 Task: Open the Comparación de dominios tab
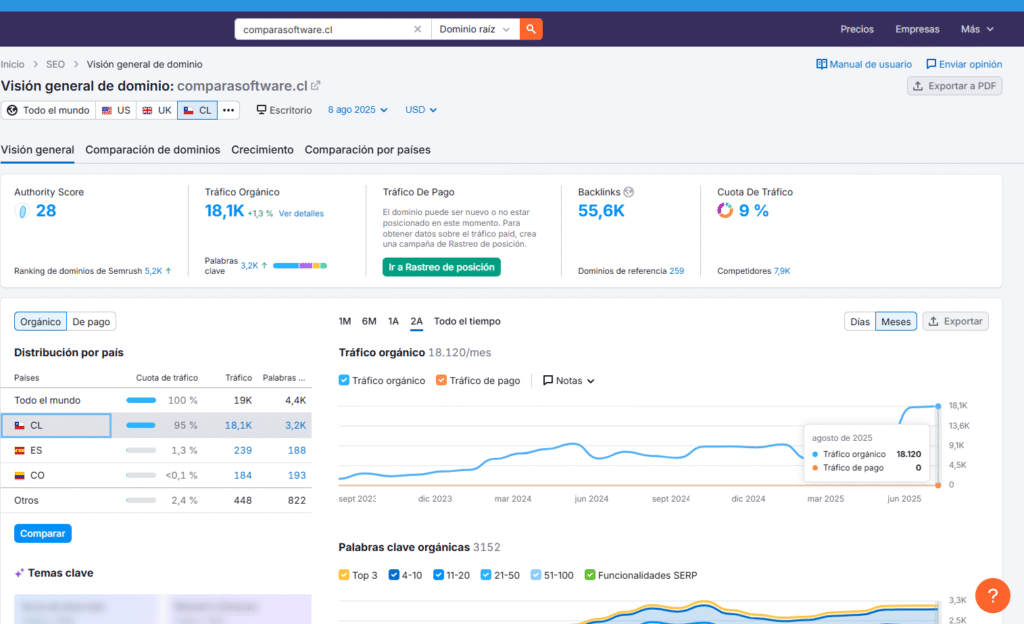coord(153,149)
